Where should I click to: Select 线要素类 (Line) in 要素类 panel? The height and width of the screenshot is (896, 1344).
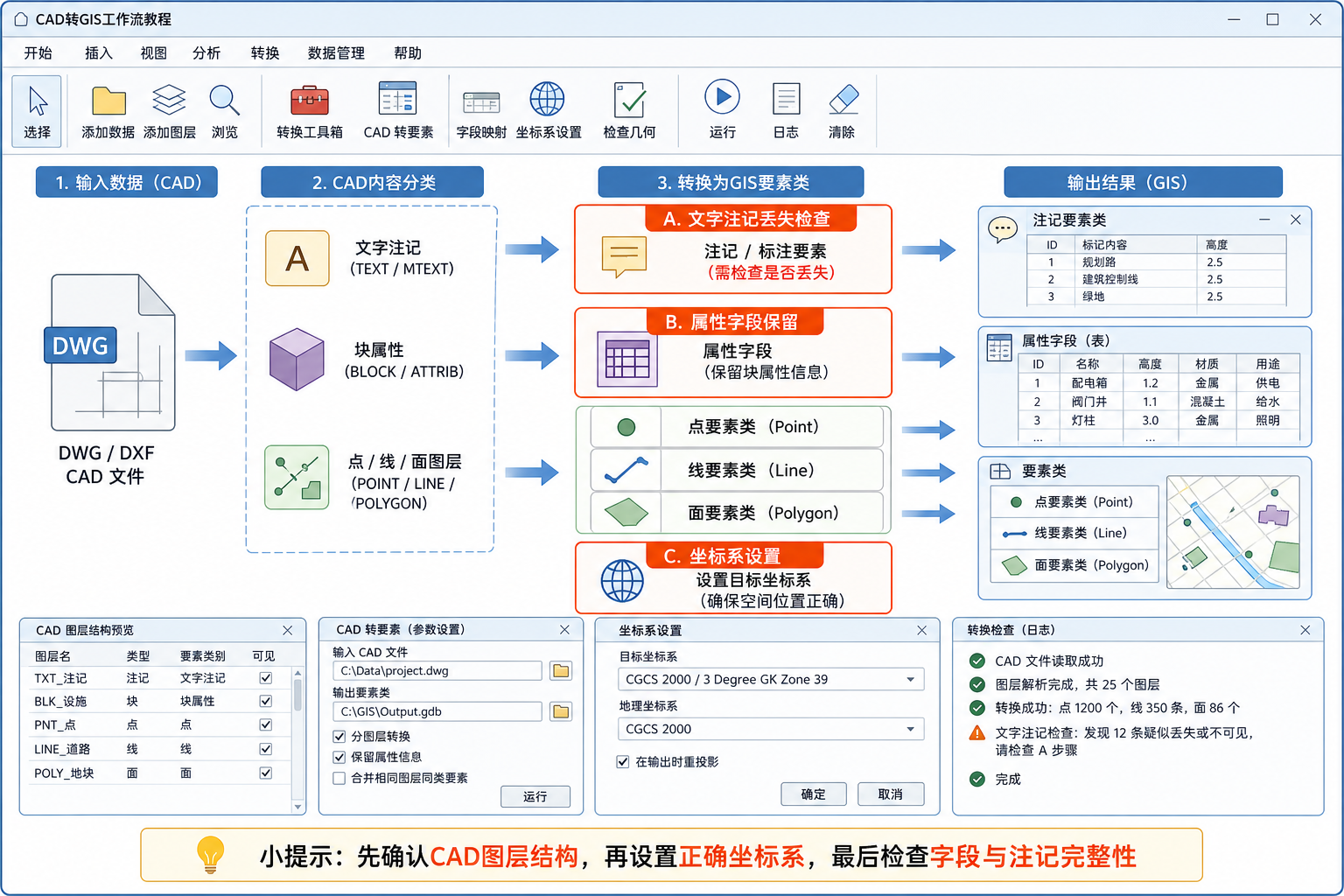(1074, 533)
